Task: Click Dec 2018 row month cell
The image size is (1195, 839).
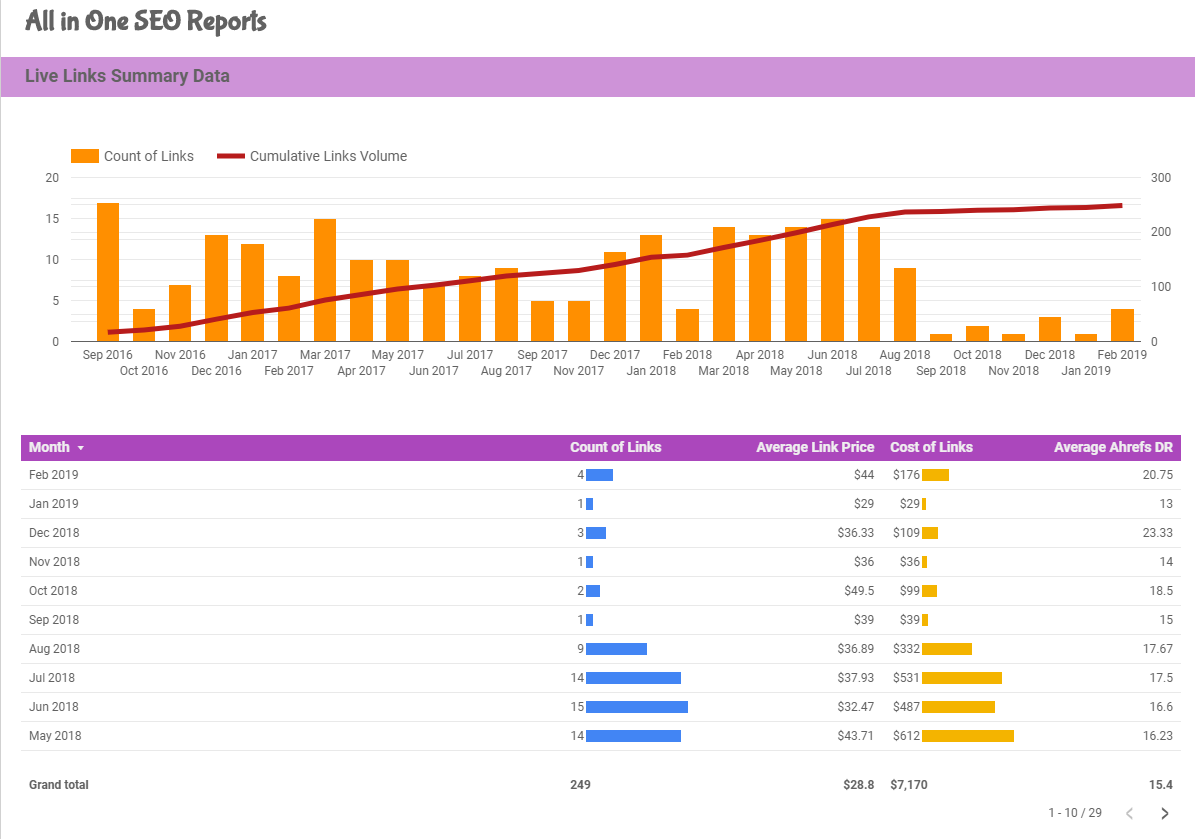Action: pos(54,533)
